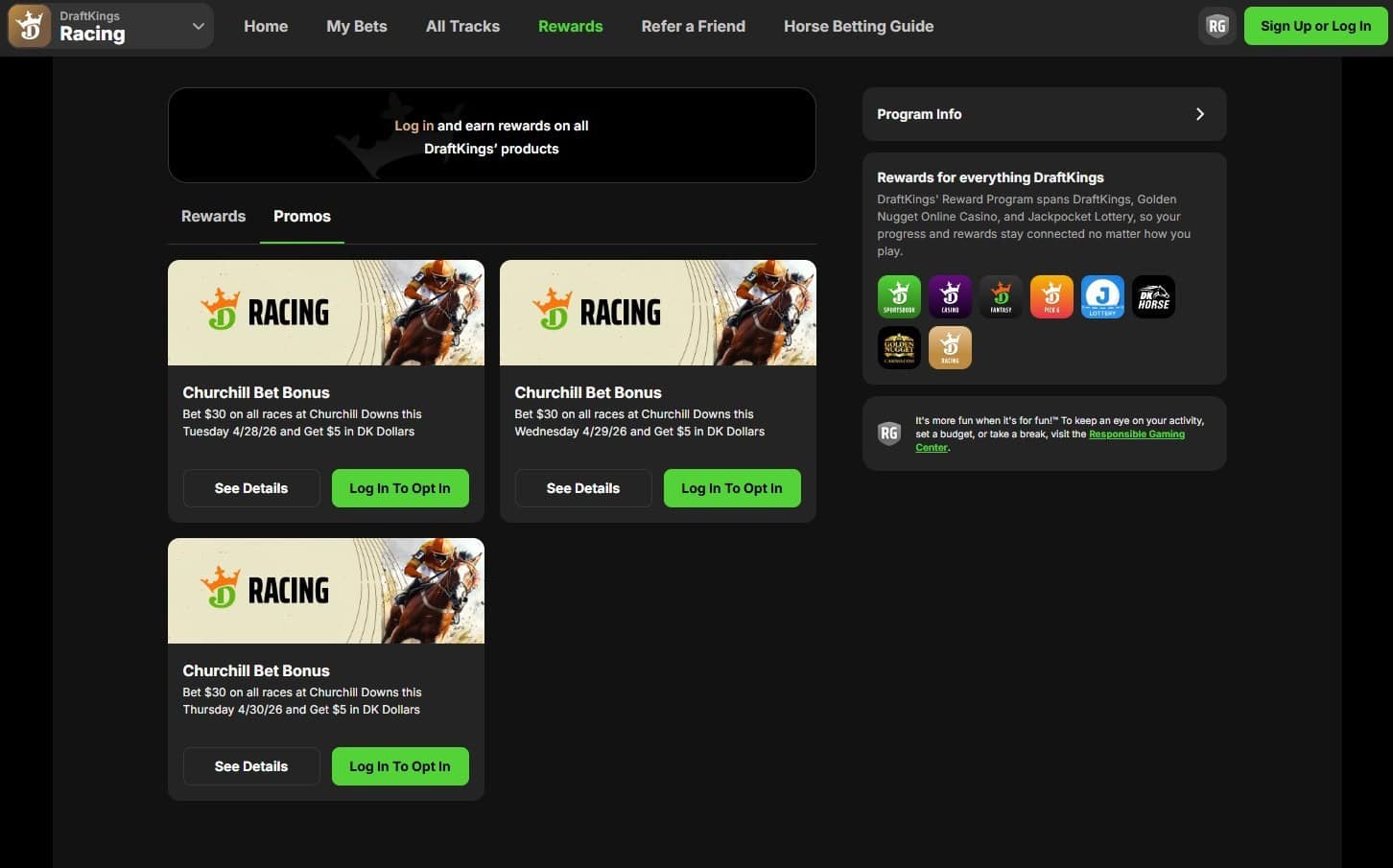Image resolution: width=1393 pixels, height=868 pixels.
Task: Switch to the Rewards tab
Action: point(213,217)
